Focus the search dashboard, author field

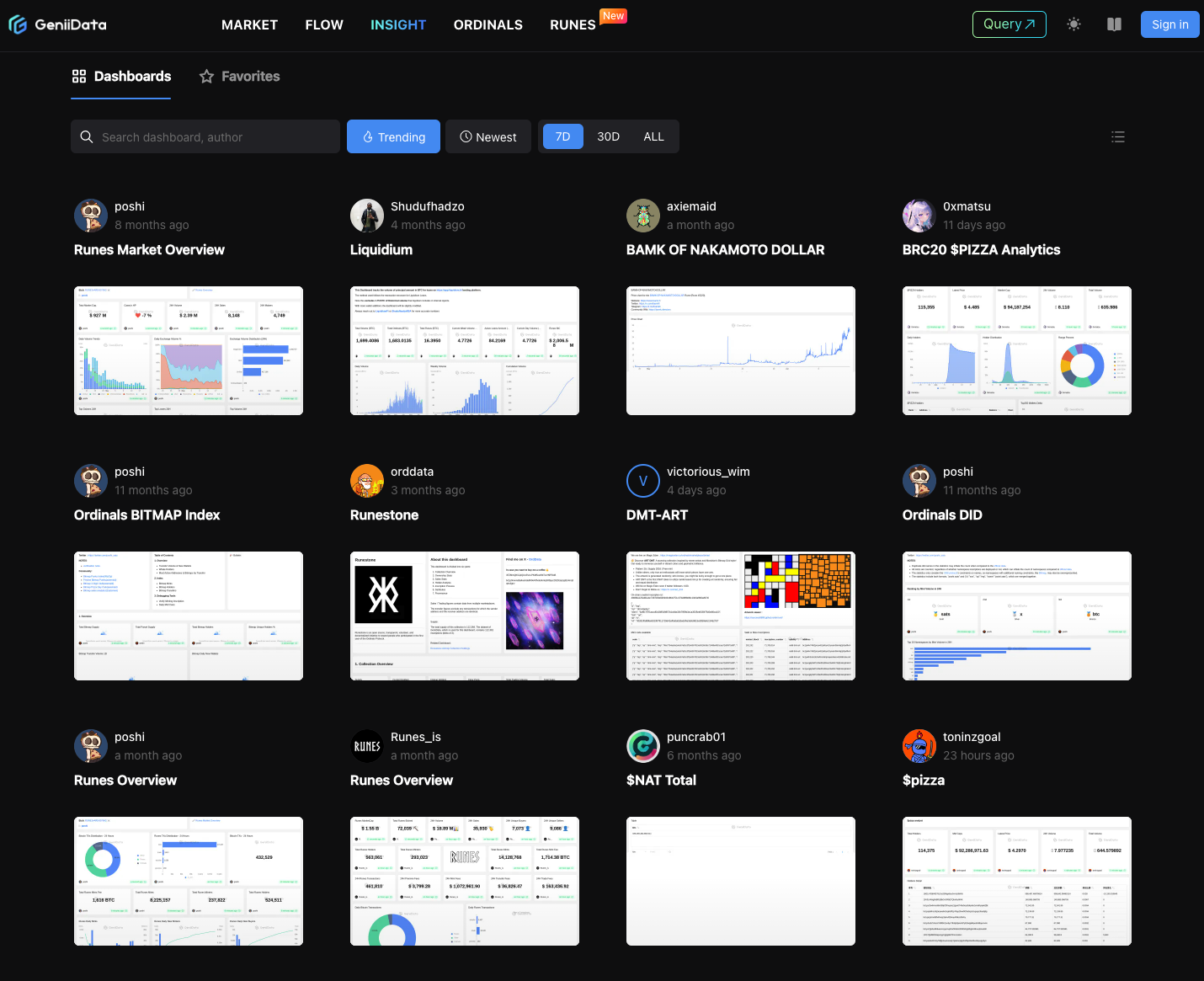point(215,136)
